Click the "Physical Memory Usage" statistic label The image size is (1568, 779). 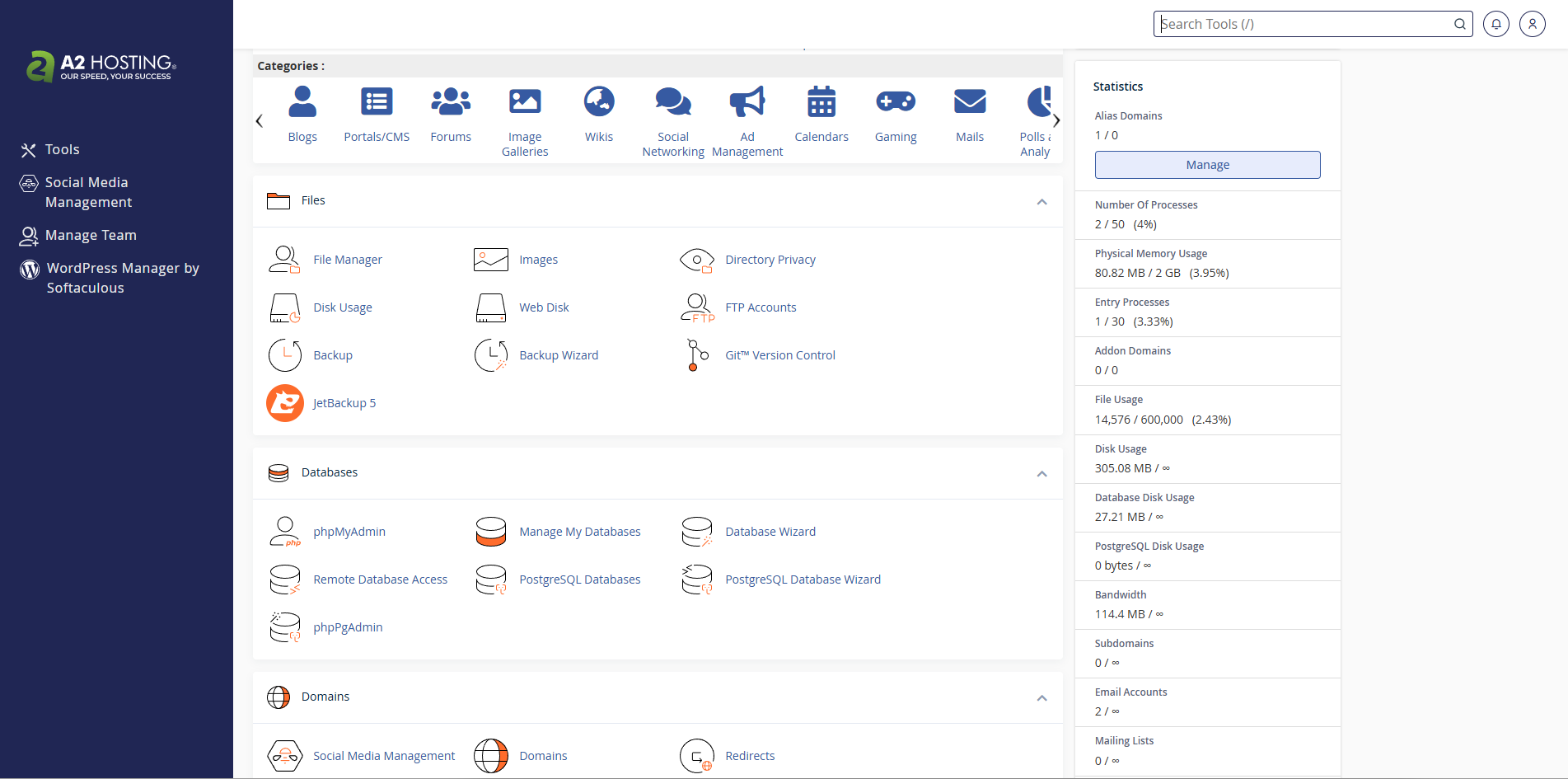(1151, 254)
